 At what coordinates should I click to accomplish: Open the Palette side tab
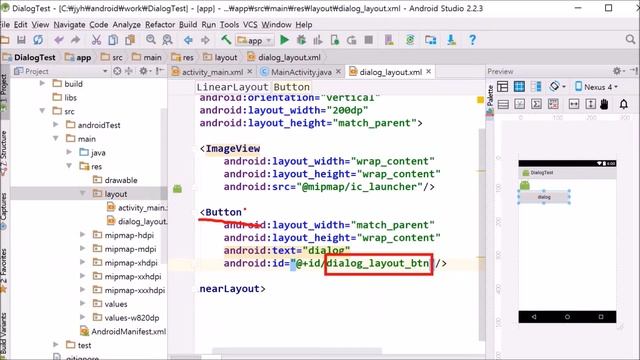pyautogui.click(x=490, y=100)
